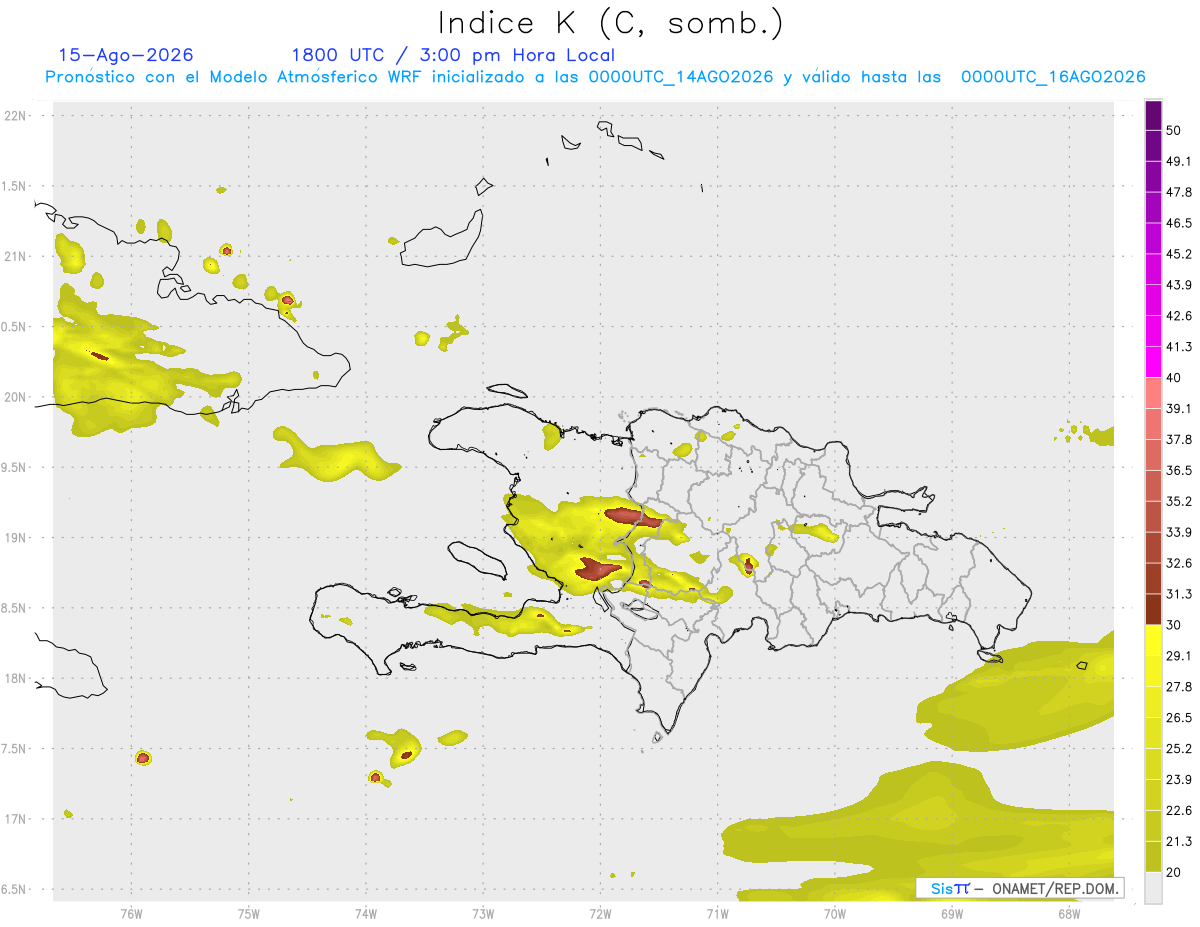Click the '22.6' color scale value
This screenshot has height=927, width=1200.
[x=1178, y=810]
